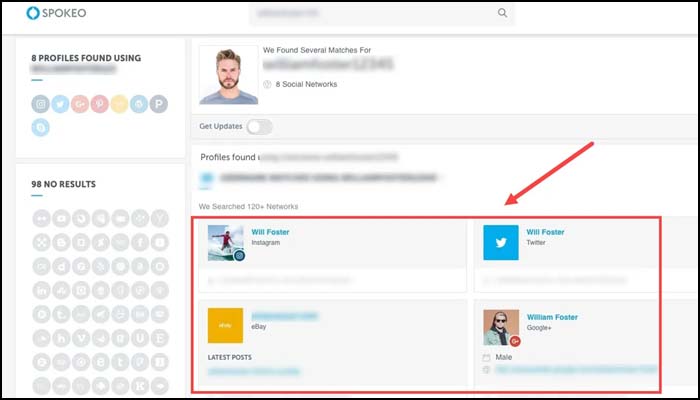This screenshot has width=700, height=400.
Task: Open the gray 'P' icon under profiles found
Action: pos(158,104)
